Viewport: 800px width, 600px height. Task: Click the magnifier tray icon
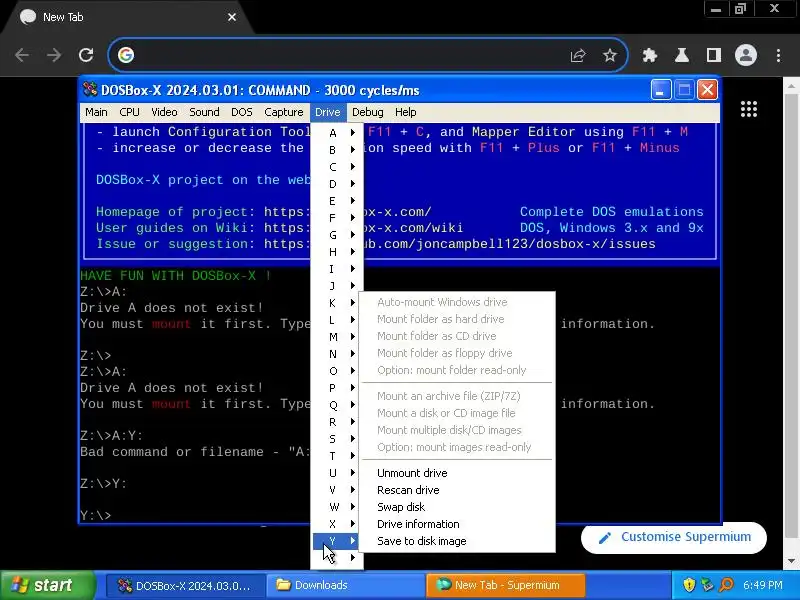726,585
